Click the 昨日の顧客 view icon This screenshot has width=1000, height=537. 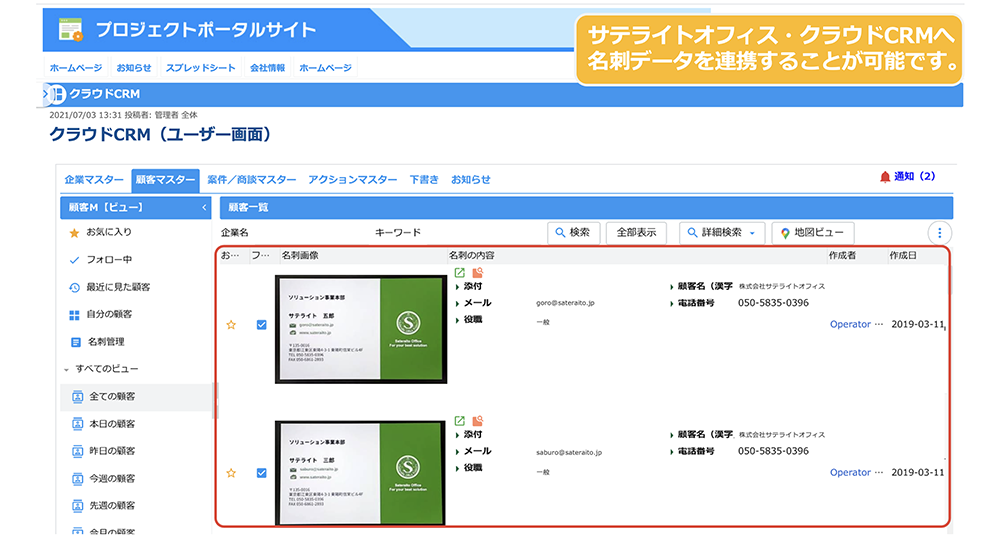click(77, 452)
